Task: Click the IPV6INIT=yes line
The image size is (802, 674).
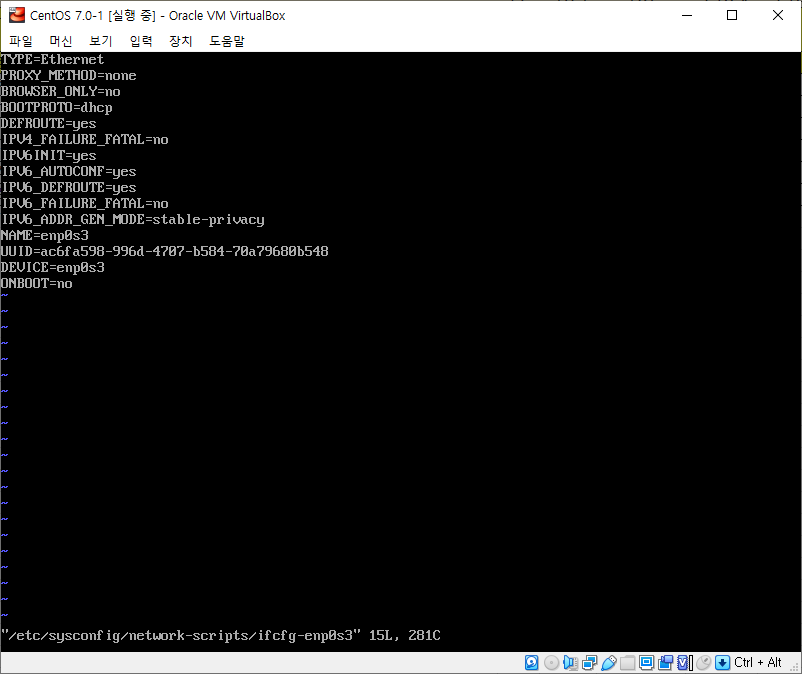Action: [48, 155]
